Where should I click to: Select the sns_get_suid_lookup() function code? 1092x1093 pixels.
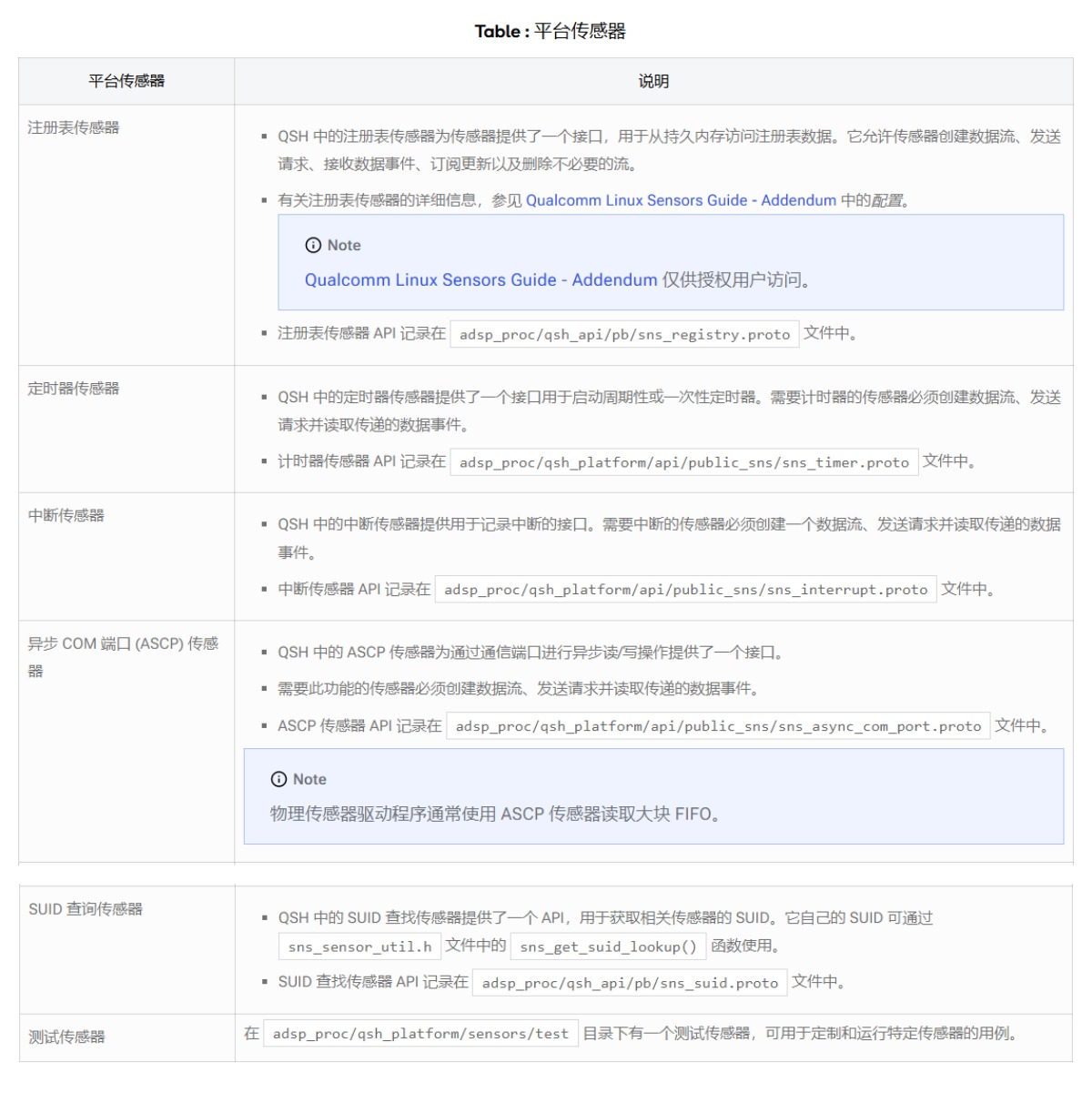[608, 946]
